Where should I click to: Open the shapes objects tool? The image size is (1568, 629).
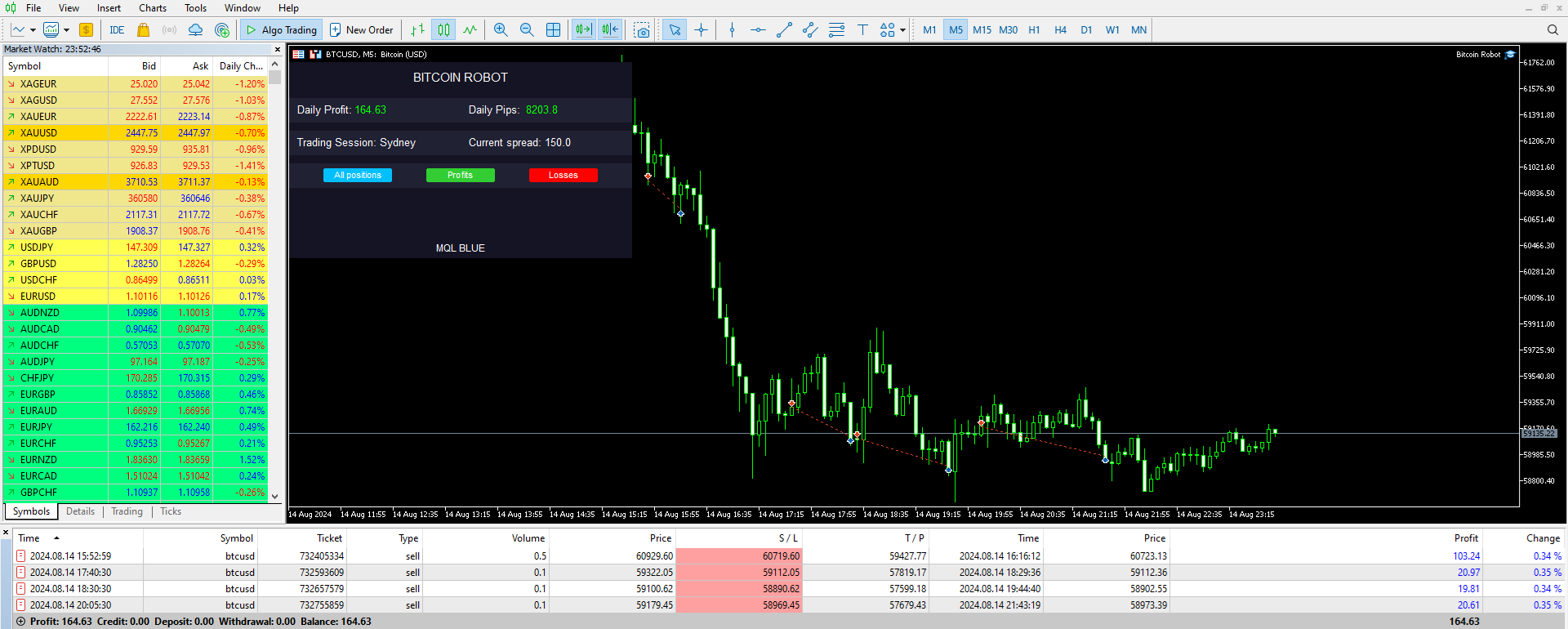(x=888, y=30)
